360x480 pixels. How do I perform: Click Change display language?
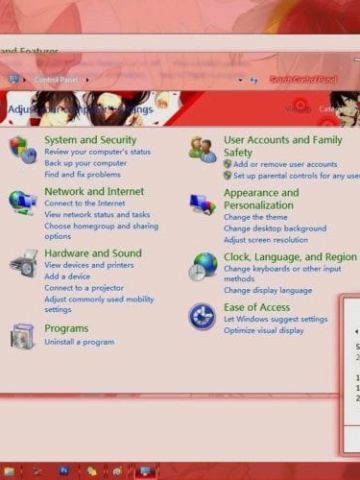coord(268,291)
